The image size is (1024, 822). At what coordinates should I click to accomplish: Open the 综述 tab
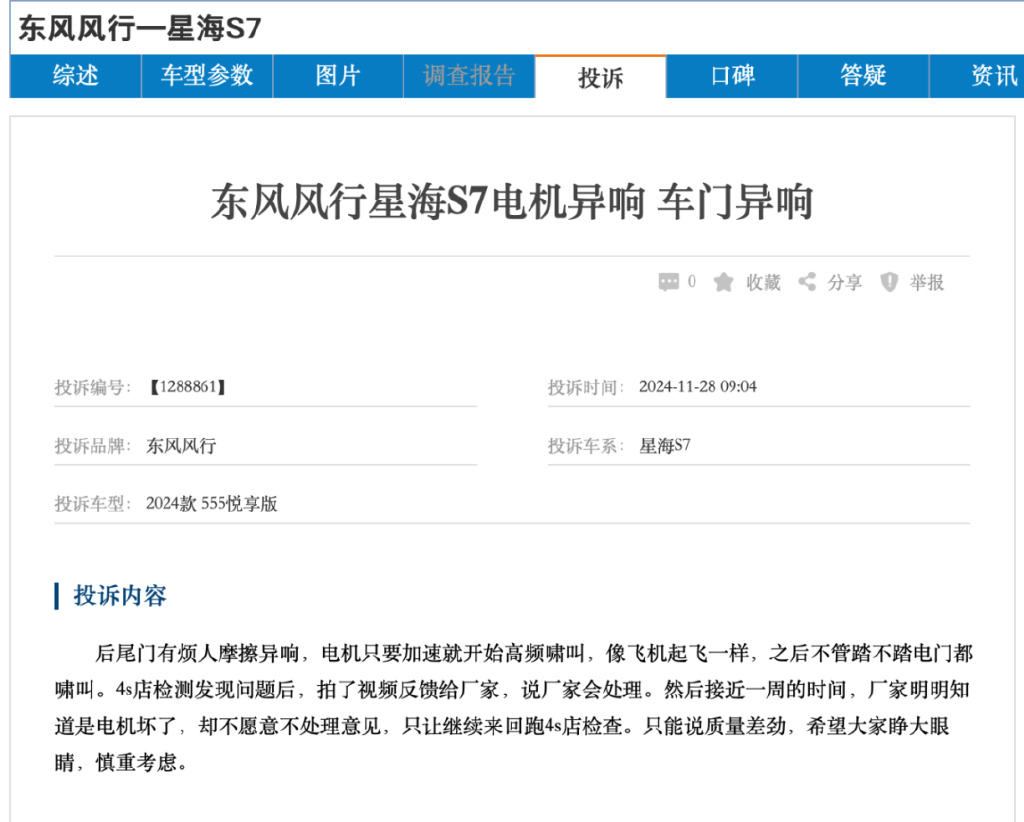click(x=76, y=76)
